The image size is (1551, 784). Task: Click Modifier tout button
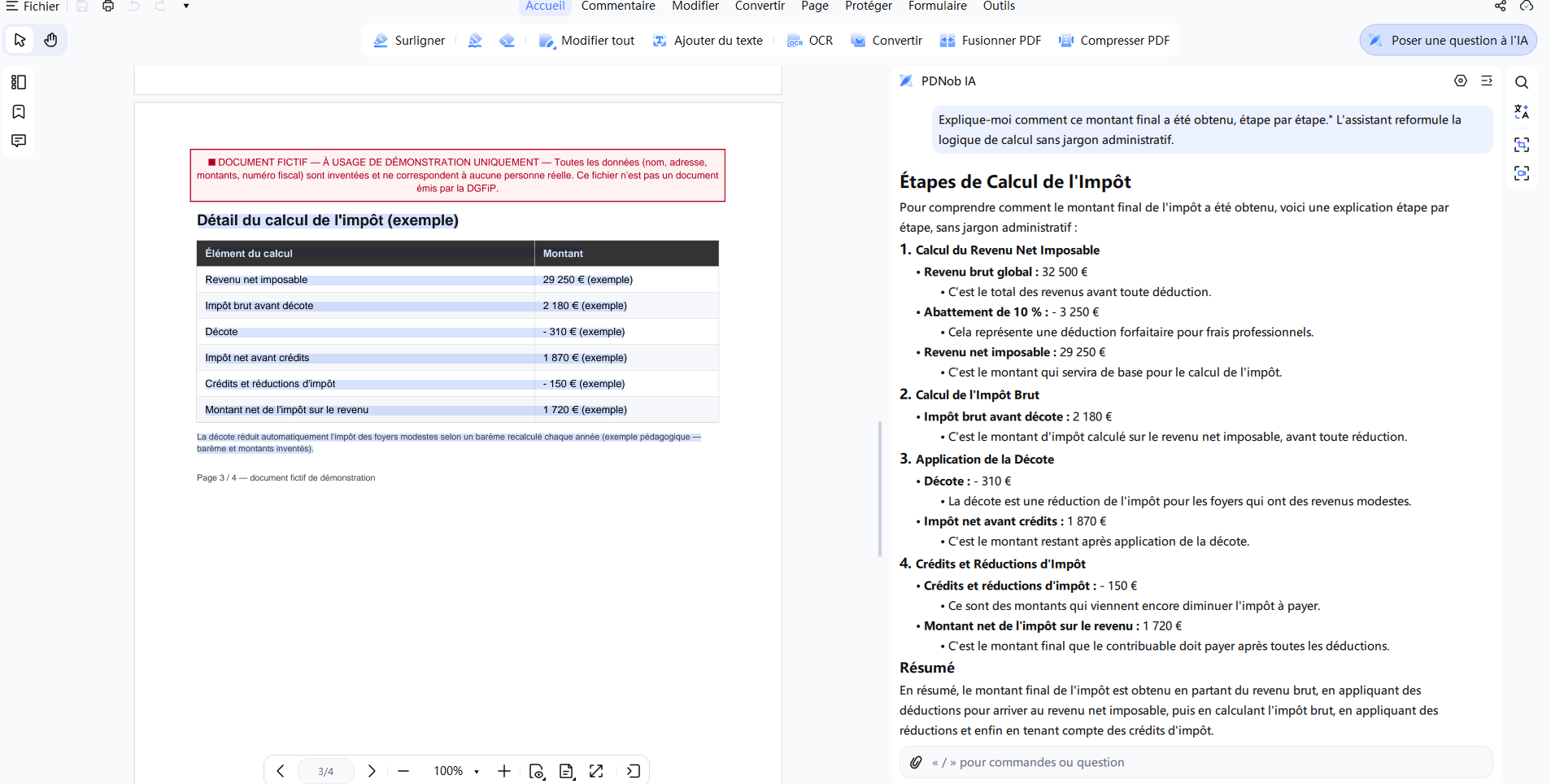click(x=586, y=41)
